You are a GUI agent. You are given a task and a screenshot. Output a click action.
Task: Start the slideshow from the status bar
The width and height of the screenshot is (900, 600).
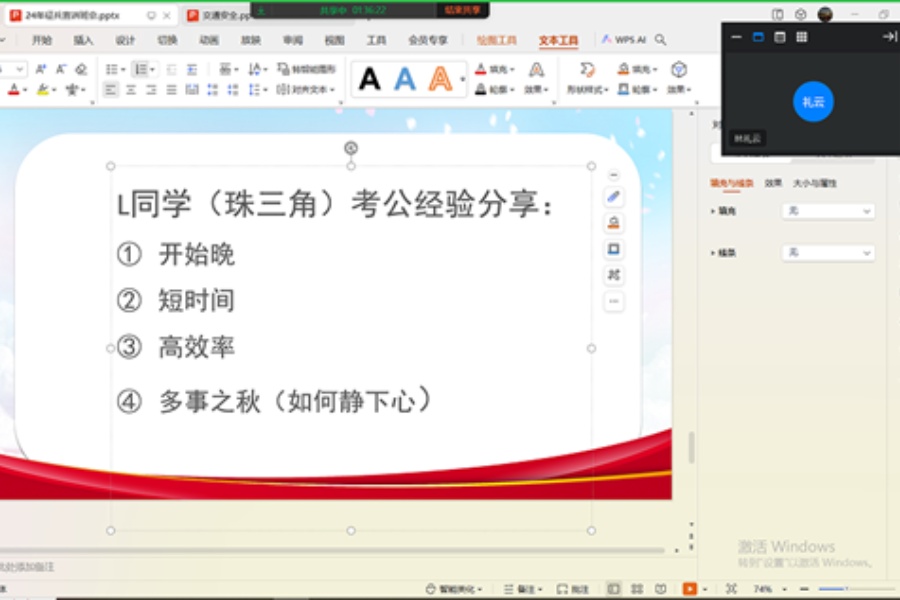click(x=688, y=588)
